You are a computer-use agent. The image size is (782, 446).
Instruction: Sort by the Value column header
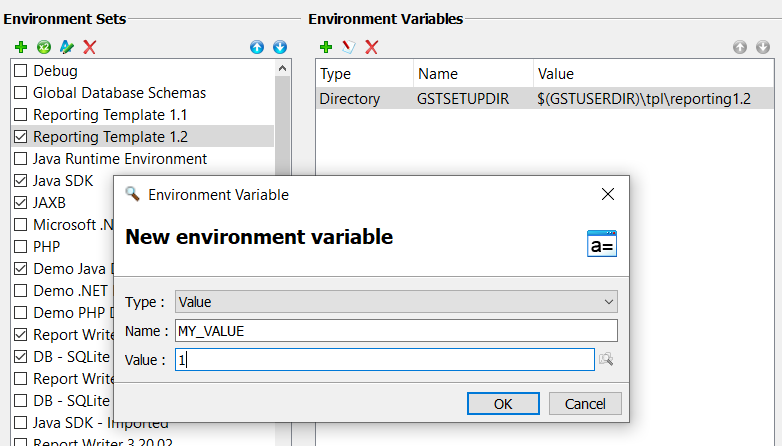click(654, 74)
